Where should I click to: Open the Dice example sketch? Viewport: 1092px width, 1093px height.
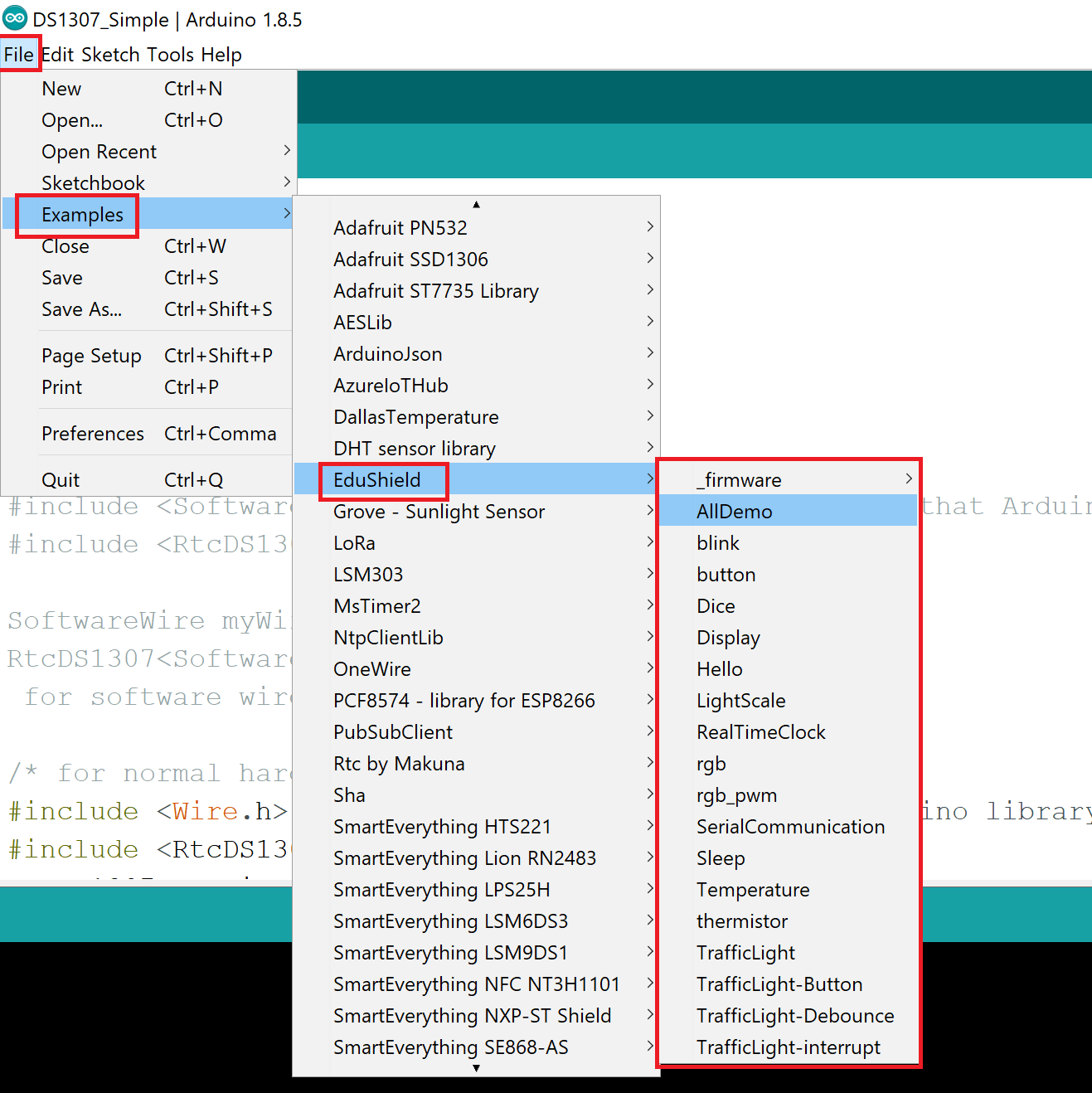[x=789, y=606]
